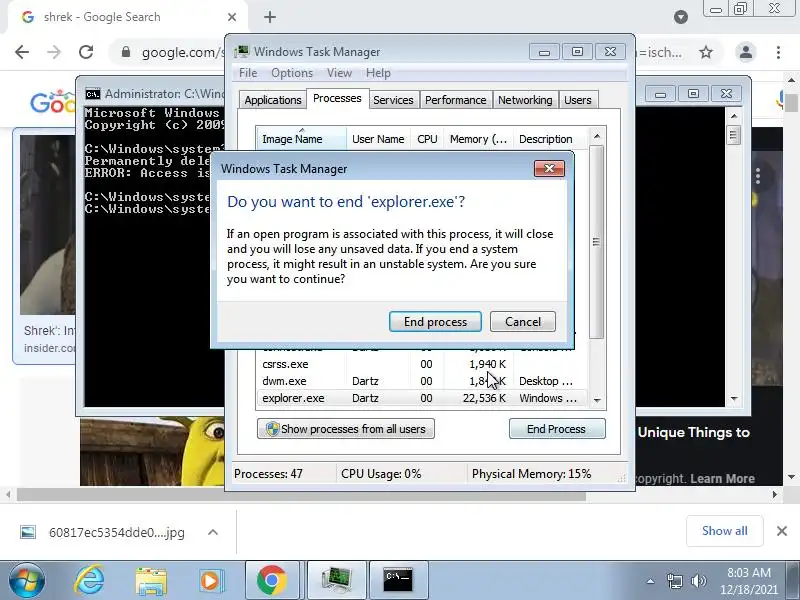Image resolution: width=800 pixels, height=600 pixels.
Task: Switch to the Applications tab
Action: pyautogui.click(x=272, y=100)
